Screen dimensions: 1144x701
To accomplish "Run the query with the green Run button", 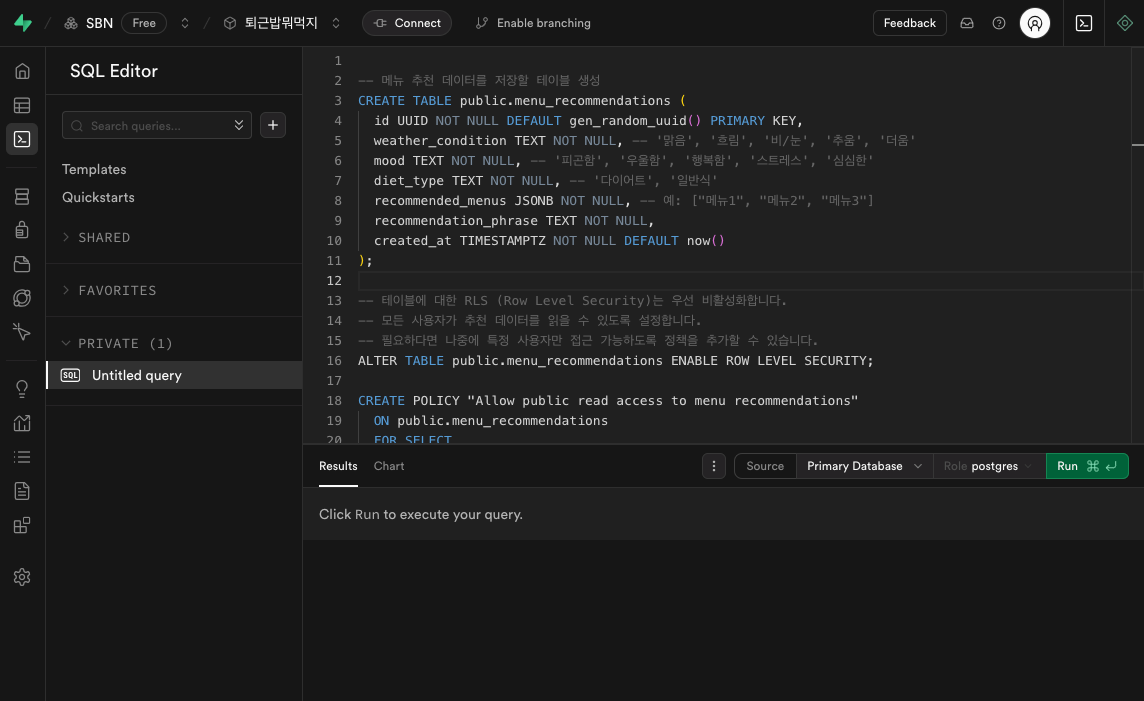I will pos(1087,466).
